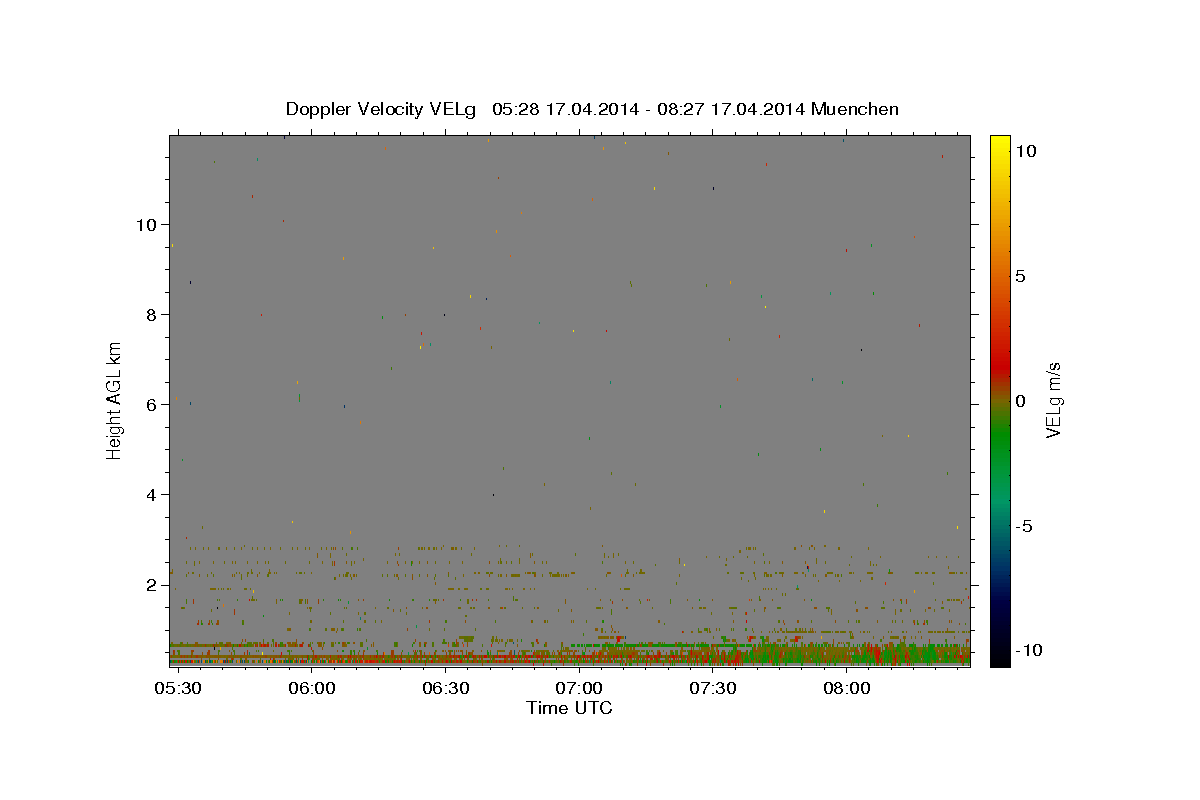Viewport: 1200px width, 800px height.
Task: Click the 05:30 time axis label
Action: coord(180,689)
